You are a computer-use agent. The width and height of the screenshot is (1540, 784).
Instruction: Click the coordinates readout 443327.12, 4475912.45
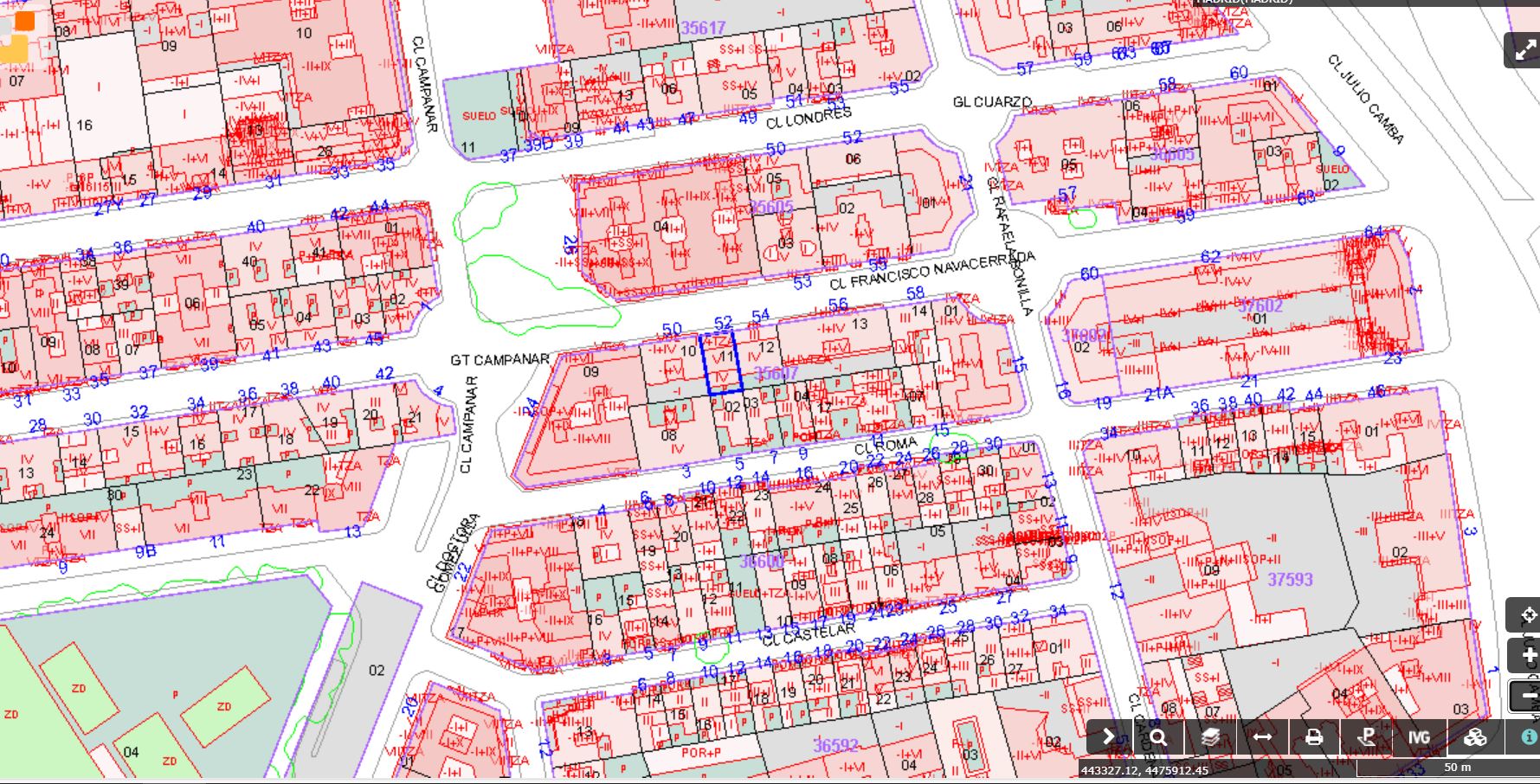coord(1144,770)
